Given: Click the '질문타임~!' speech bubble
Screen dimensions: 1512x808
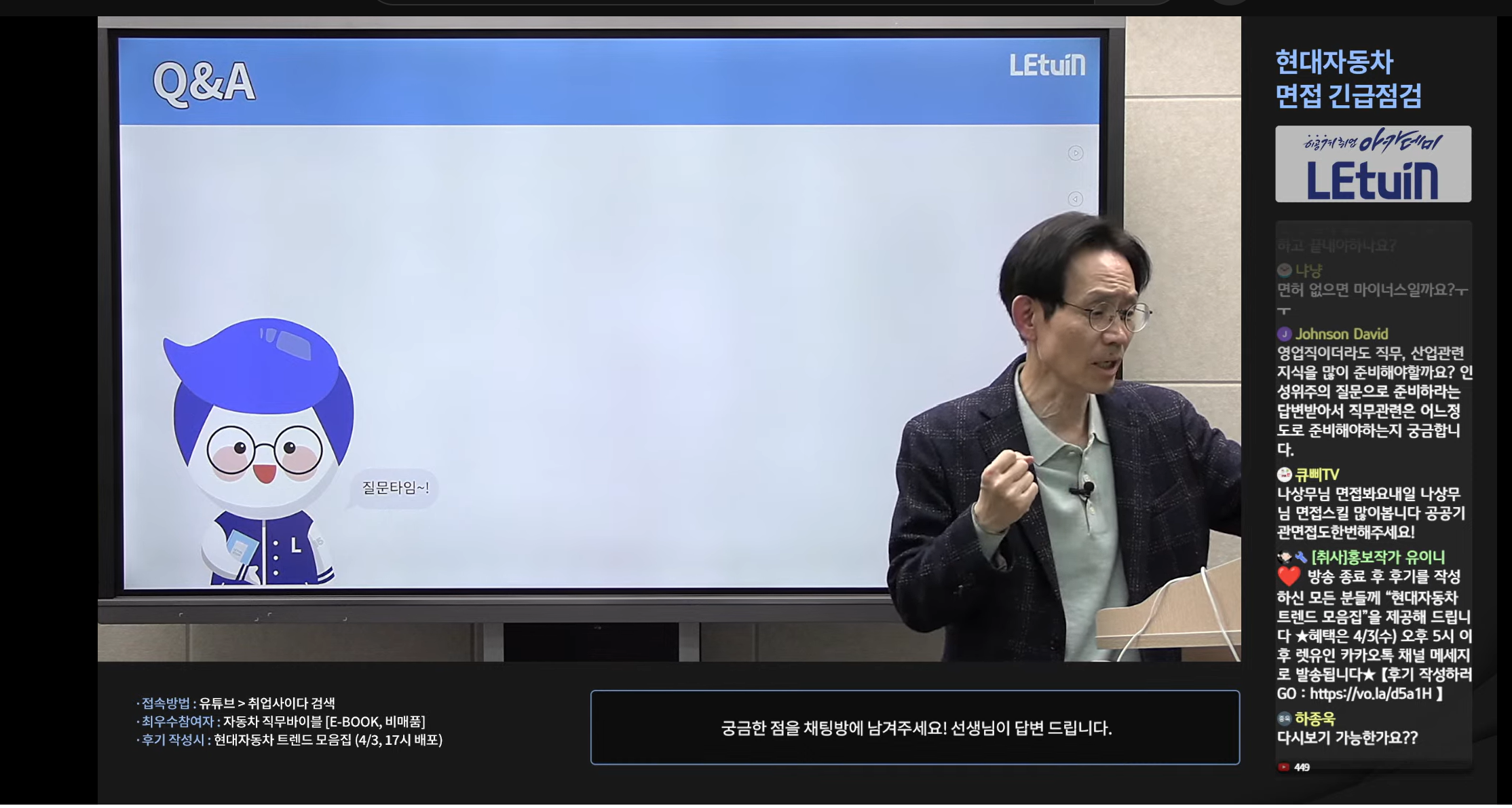Looking at the screenshot, I should pos(394,488).
